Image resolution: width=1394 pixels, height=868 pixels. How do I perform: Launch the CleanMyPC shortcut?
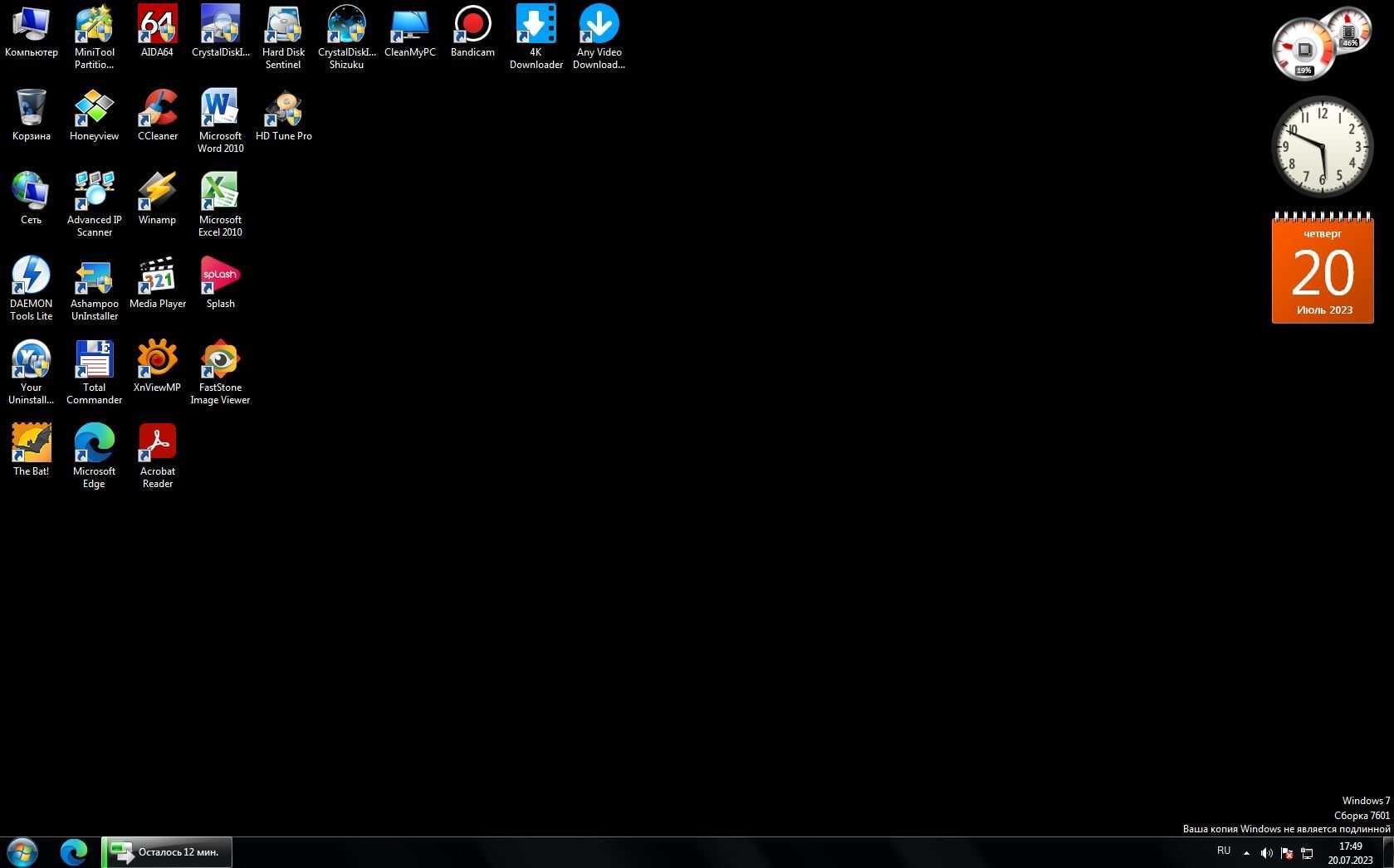409,32
